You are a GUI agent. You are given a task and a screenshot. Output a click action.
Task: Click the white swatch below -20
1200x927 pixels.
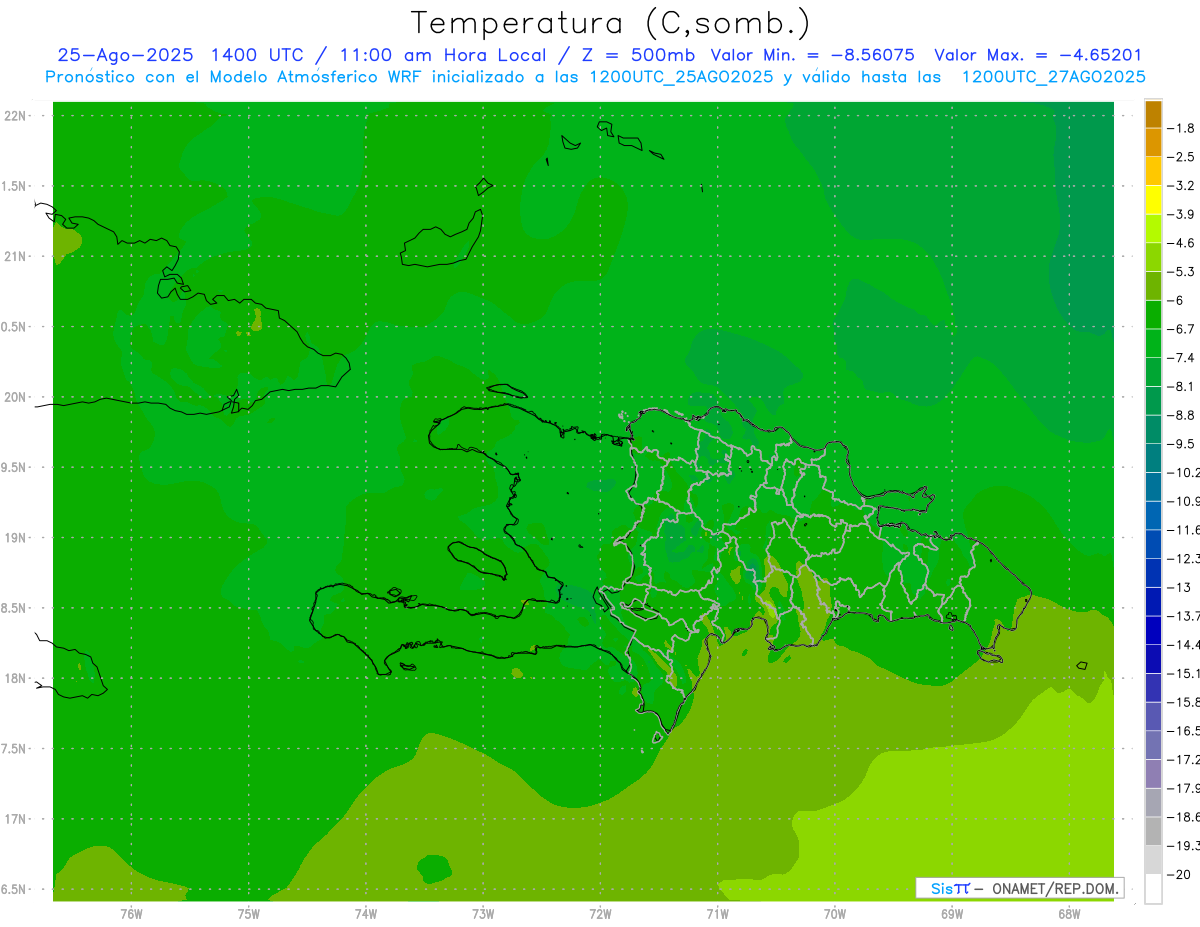1153,889
